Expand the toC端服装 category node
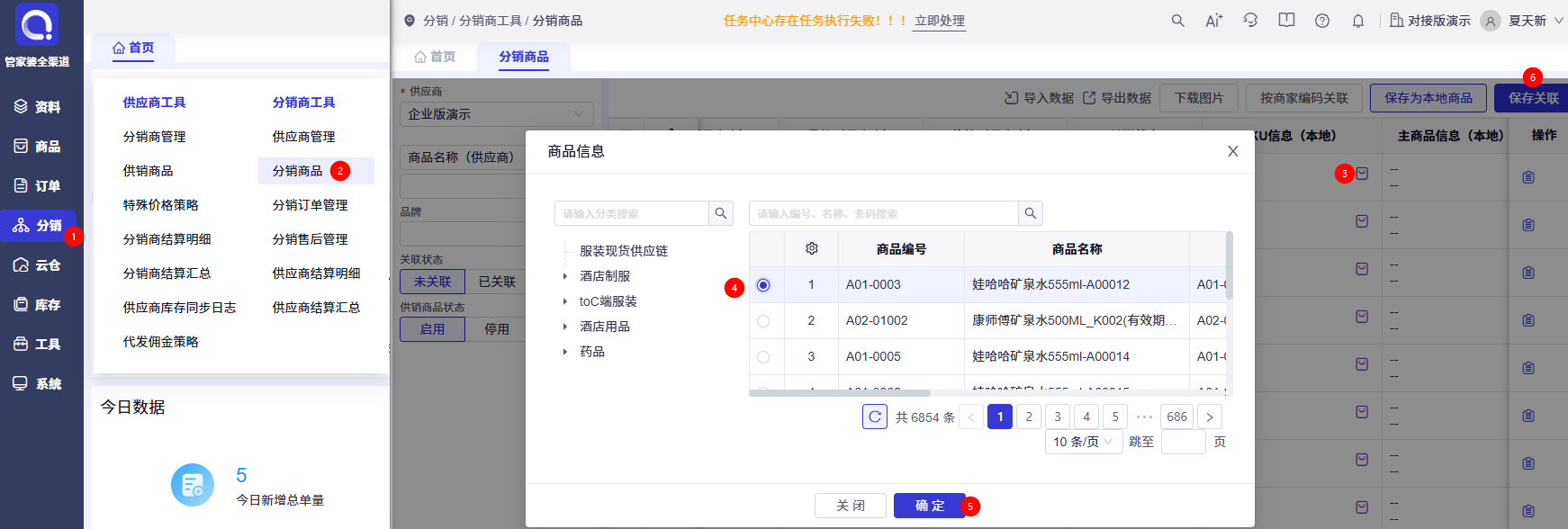1568x529 pixels. pos(565,301)
